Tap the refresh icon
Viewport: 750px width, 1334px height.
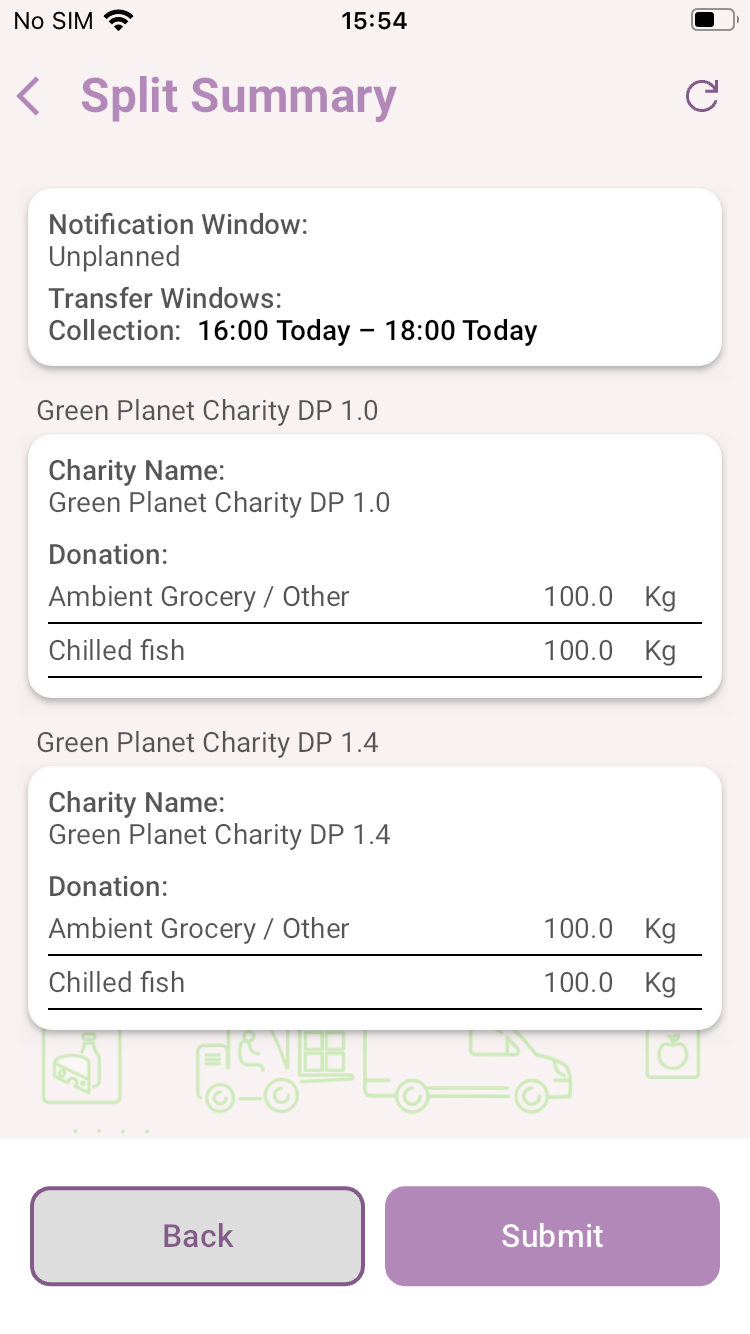click(702, 97)
